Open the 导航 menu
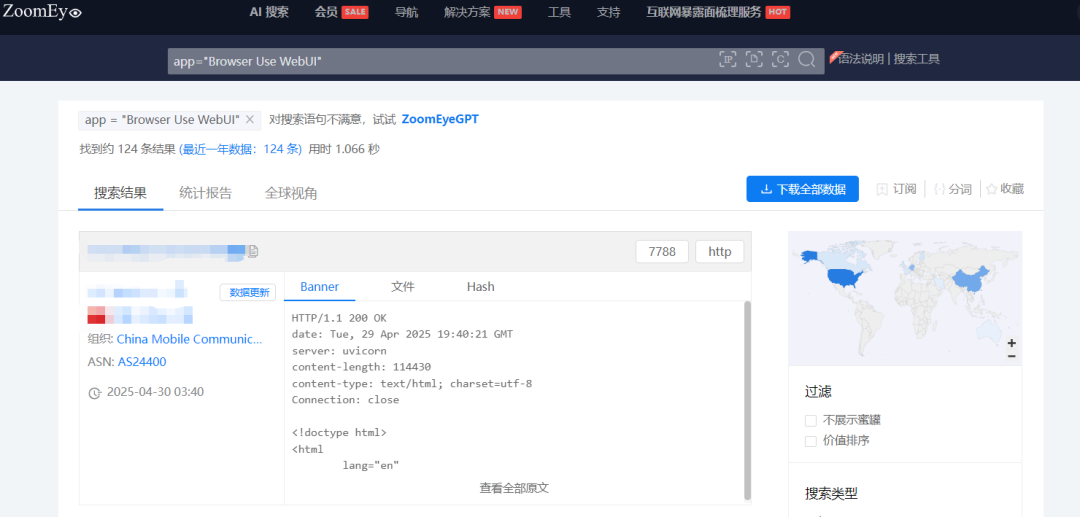The height and width of the screenshot is (517, 1080). tap(406, 12)
